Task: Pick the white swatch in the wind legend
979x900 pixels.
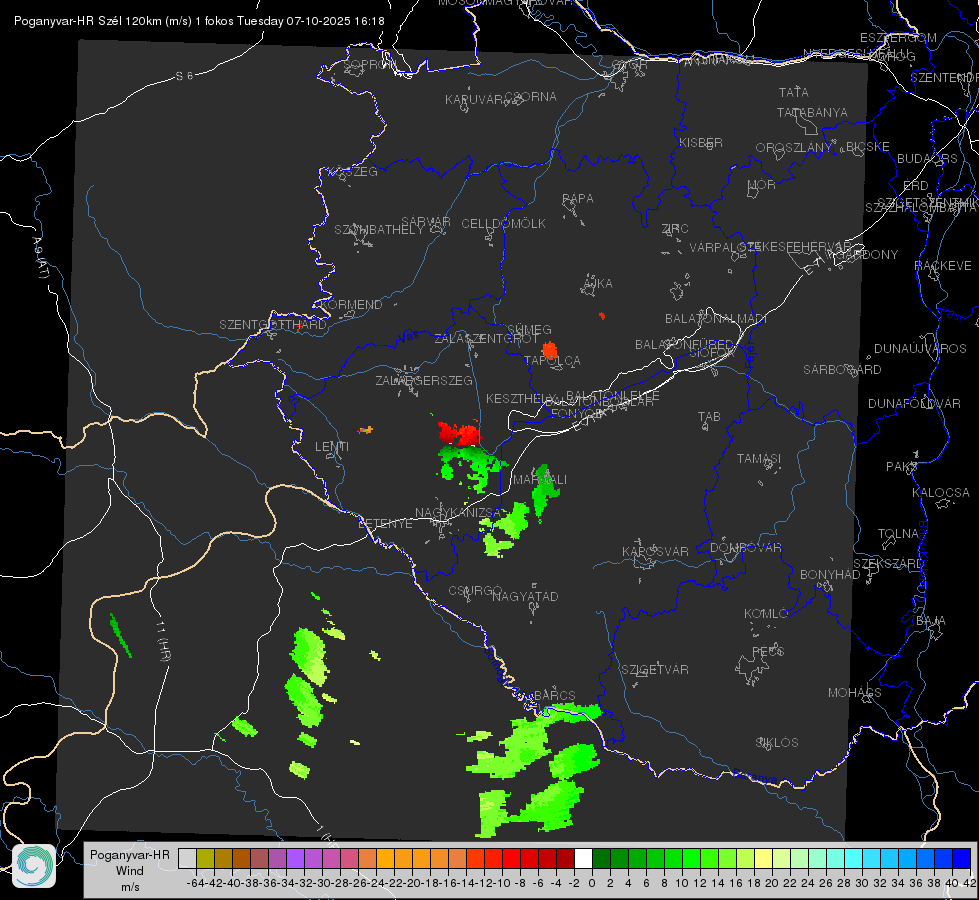Action: click(583, 858)
